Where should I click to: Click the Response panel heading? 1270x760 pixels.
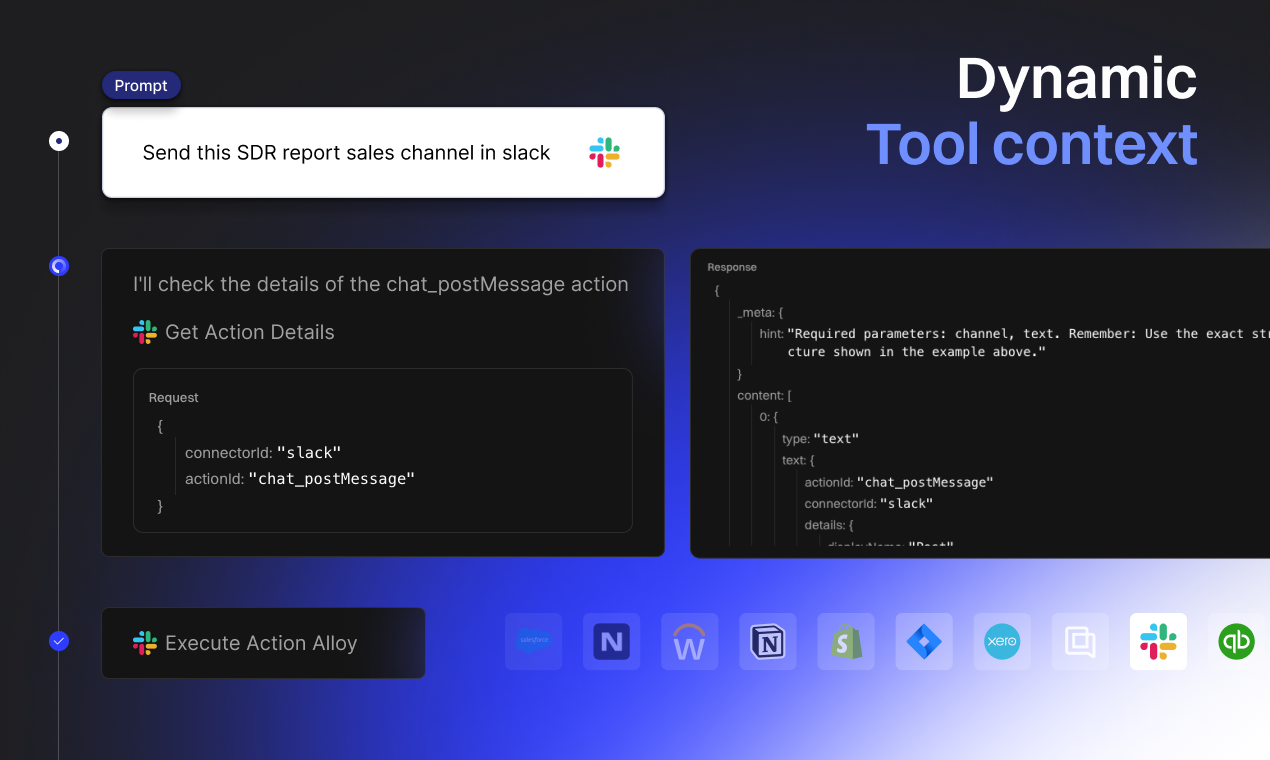732,267
